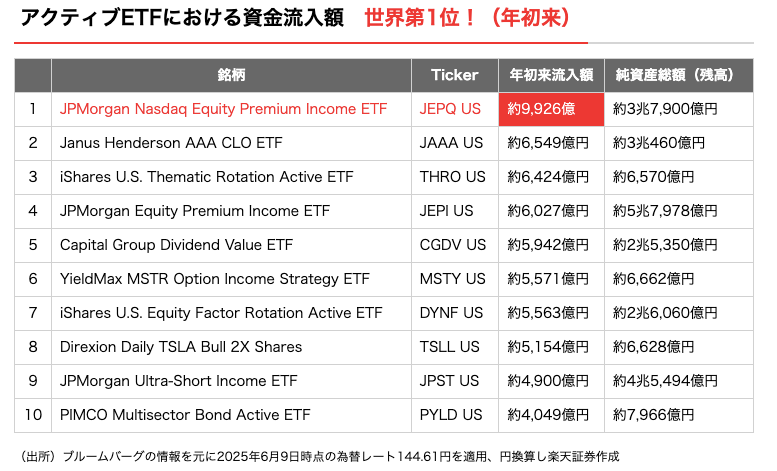Click the DYNF US ticker cell
The width and height of the screenshot is (777, 471).
452,313
